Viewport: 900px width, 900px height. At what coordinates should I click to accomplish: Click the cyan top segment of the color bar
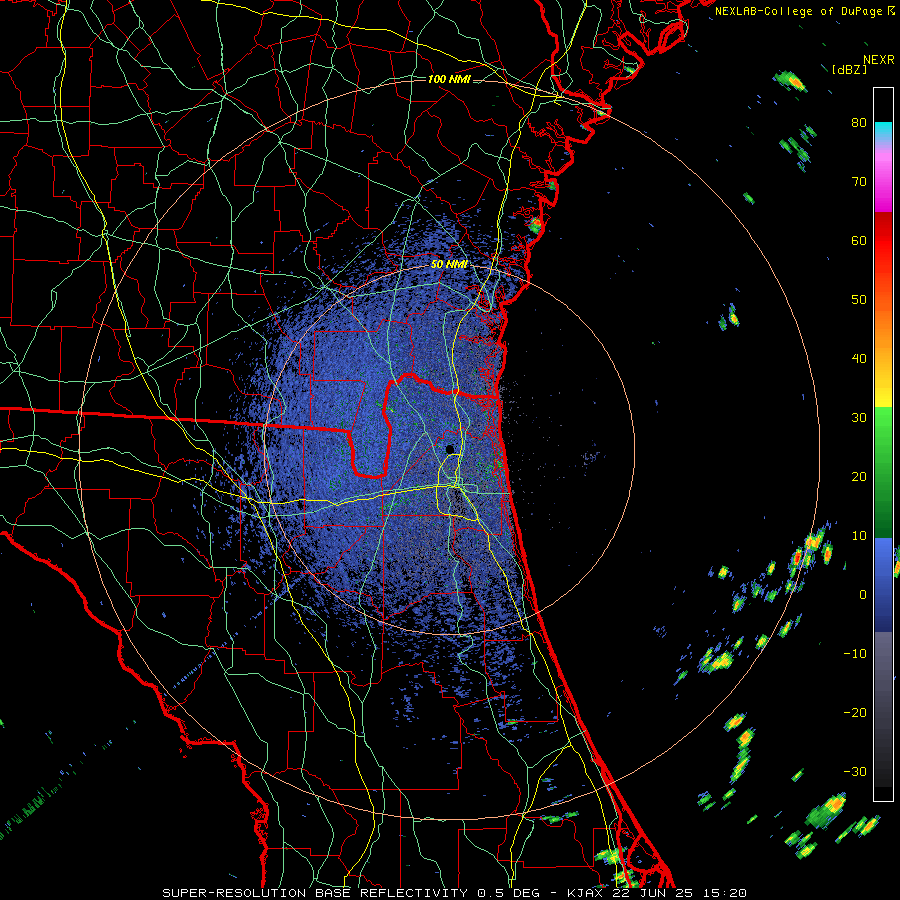click(883, 131)
